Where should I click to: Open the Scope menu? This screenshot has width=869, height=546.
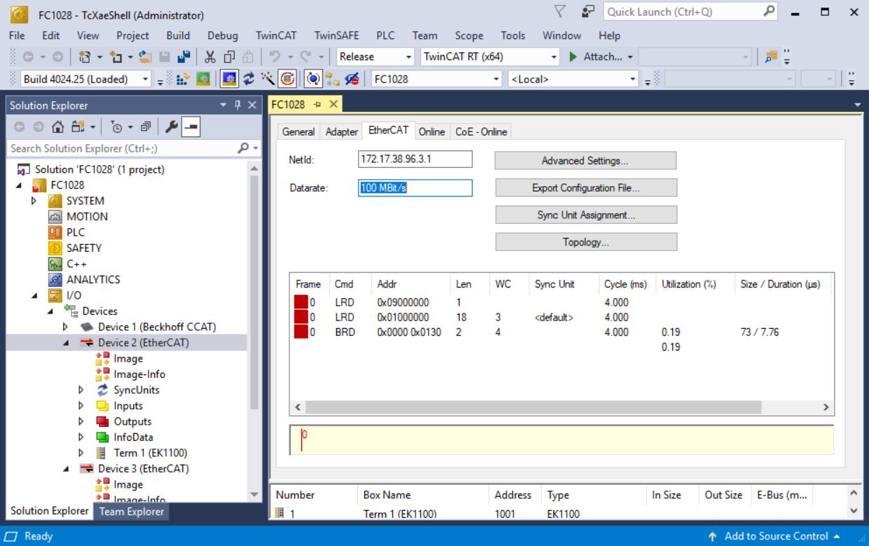(x=469, y=35)
